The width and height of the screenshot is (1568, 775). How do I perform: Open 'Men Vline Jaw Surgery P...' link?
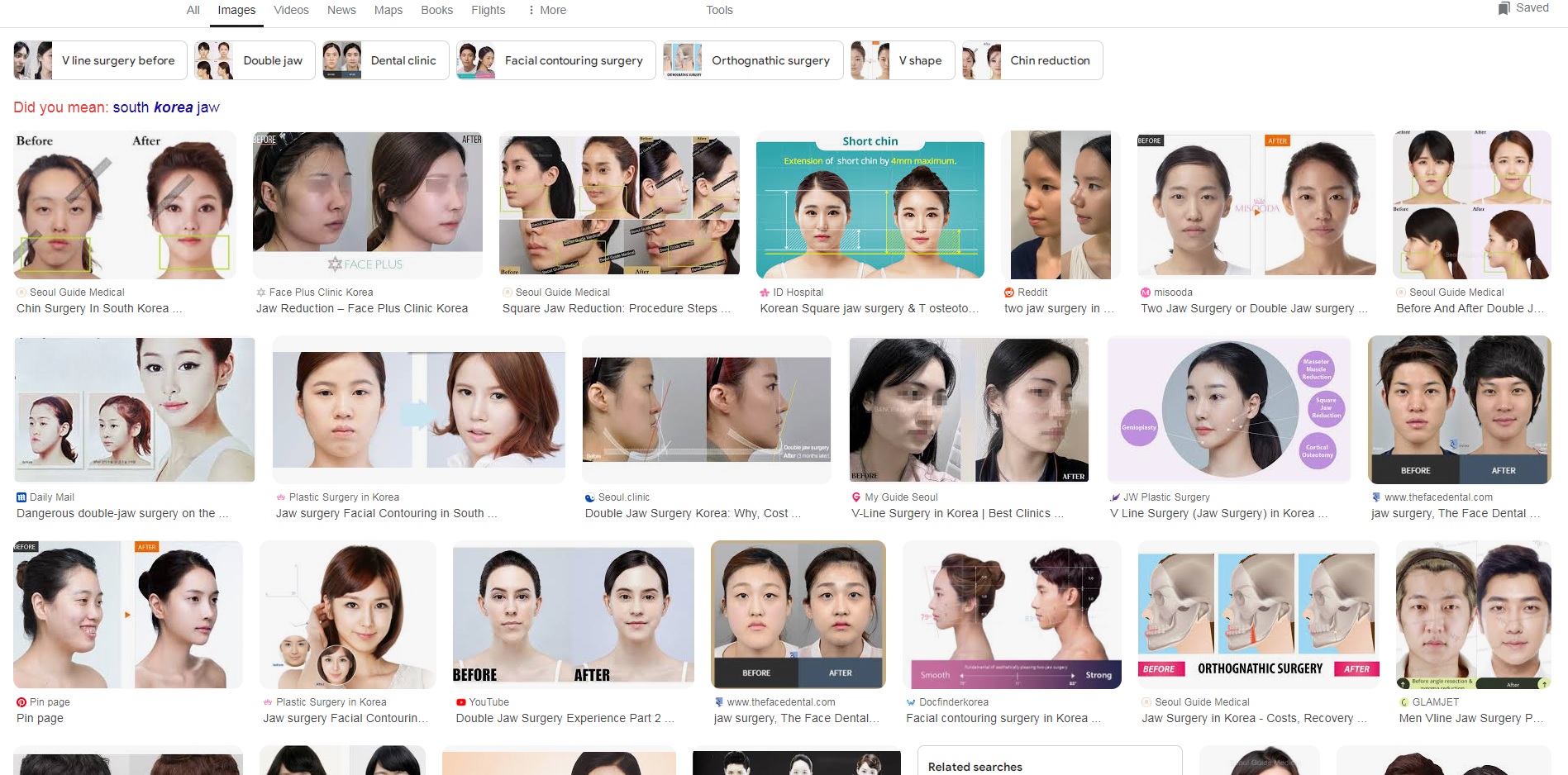point(1471,718)
